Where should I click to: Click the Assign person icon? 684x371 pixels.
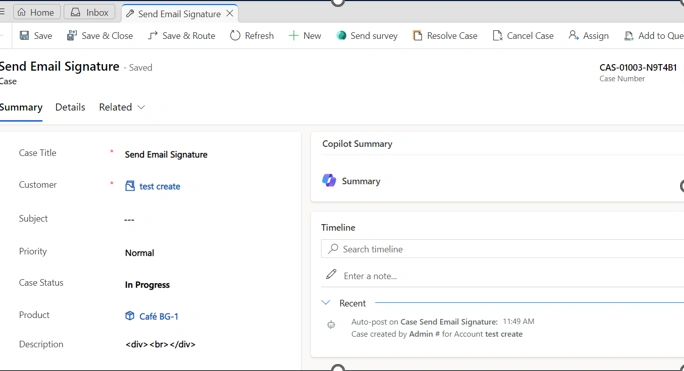pos(573,35)
